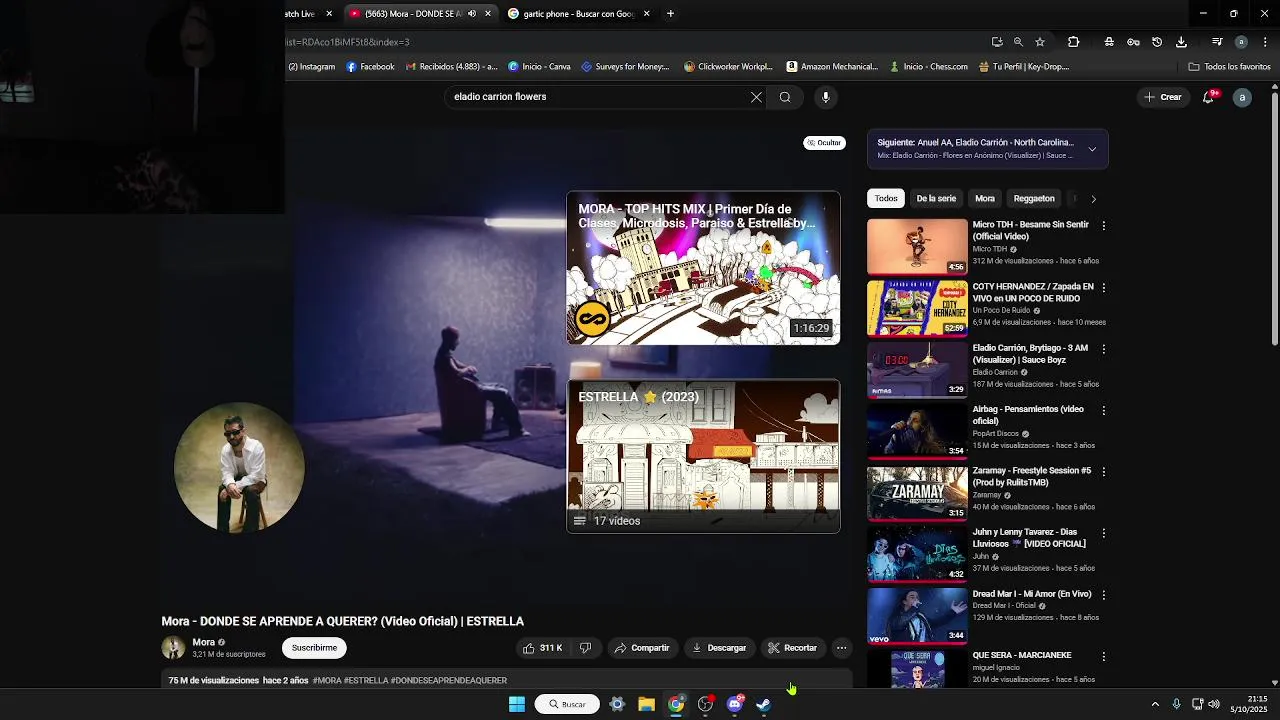Clear the search box text
Screen dimensions: 1280x720
coord(756,97)
